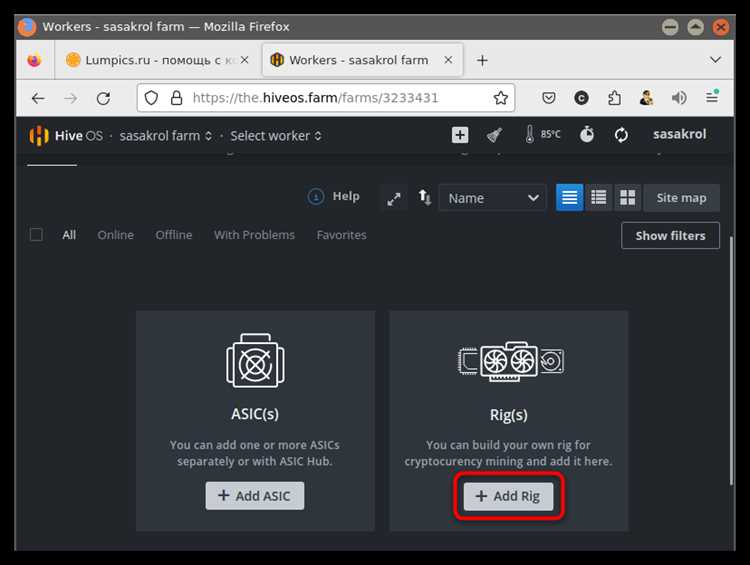Click the round C extension icon
The height and width of the screenshot is (565, 750).
click(x=581, y=98)
